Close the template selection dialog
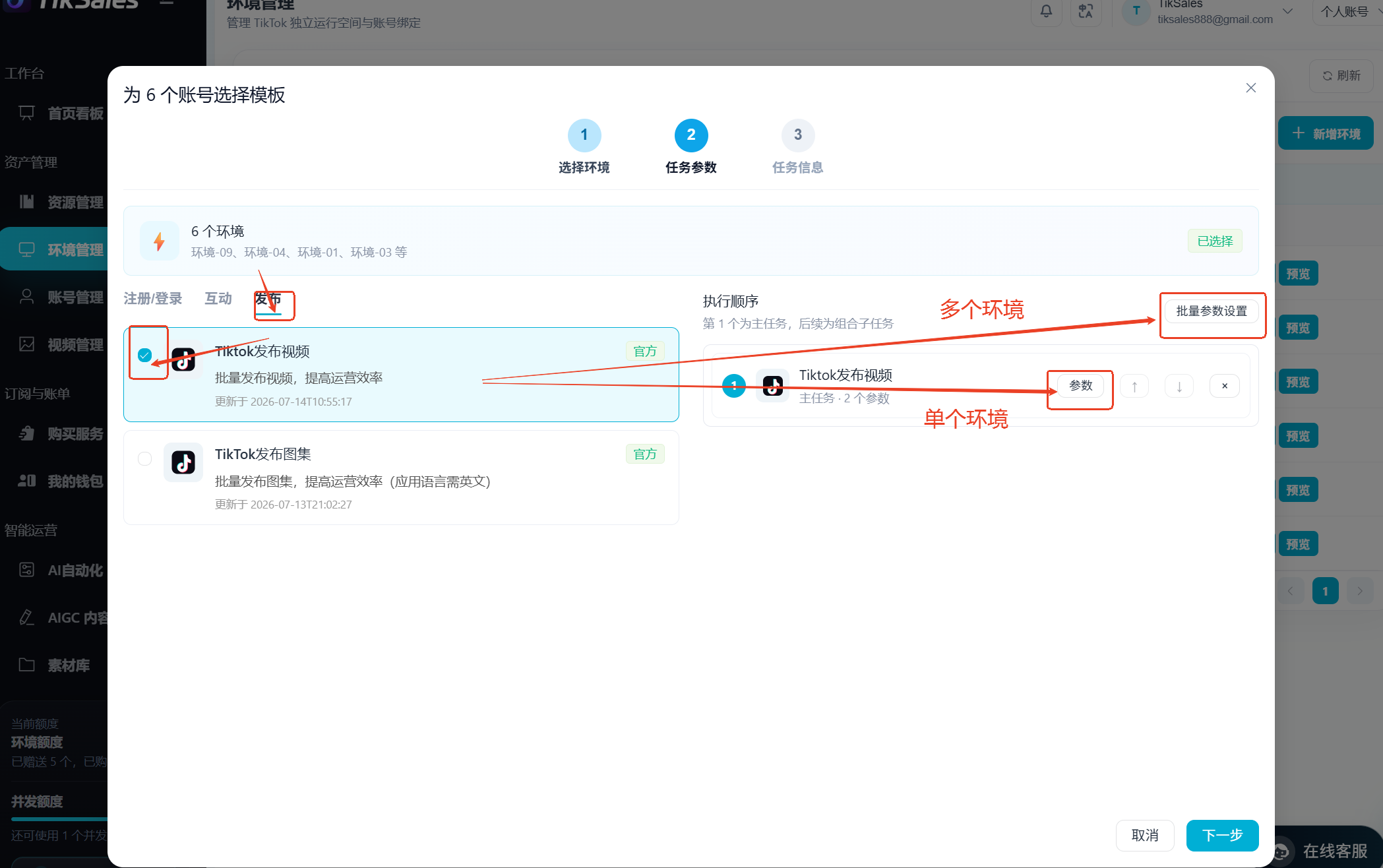The height and width of the screenshot is (868, 1383). (x=1250, y=88)
